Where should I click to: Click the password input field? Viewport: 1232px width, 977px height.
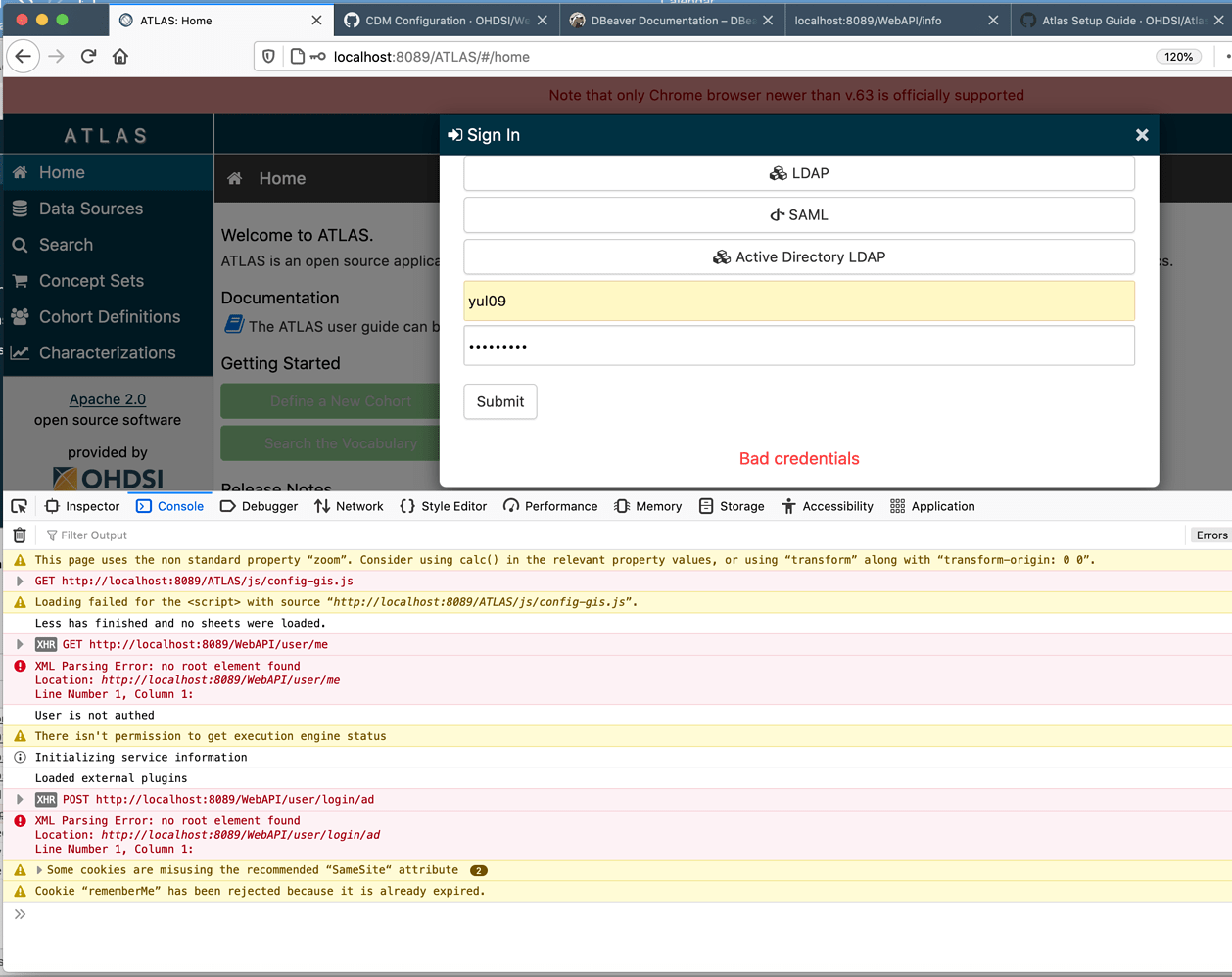tap(799, 346)
